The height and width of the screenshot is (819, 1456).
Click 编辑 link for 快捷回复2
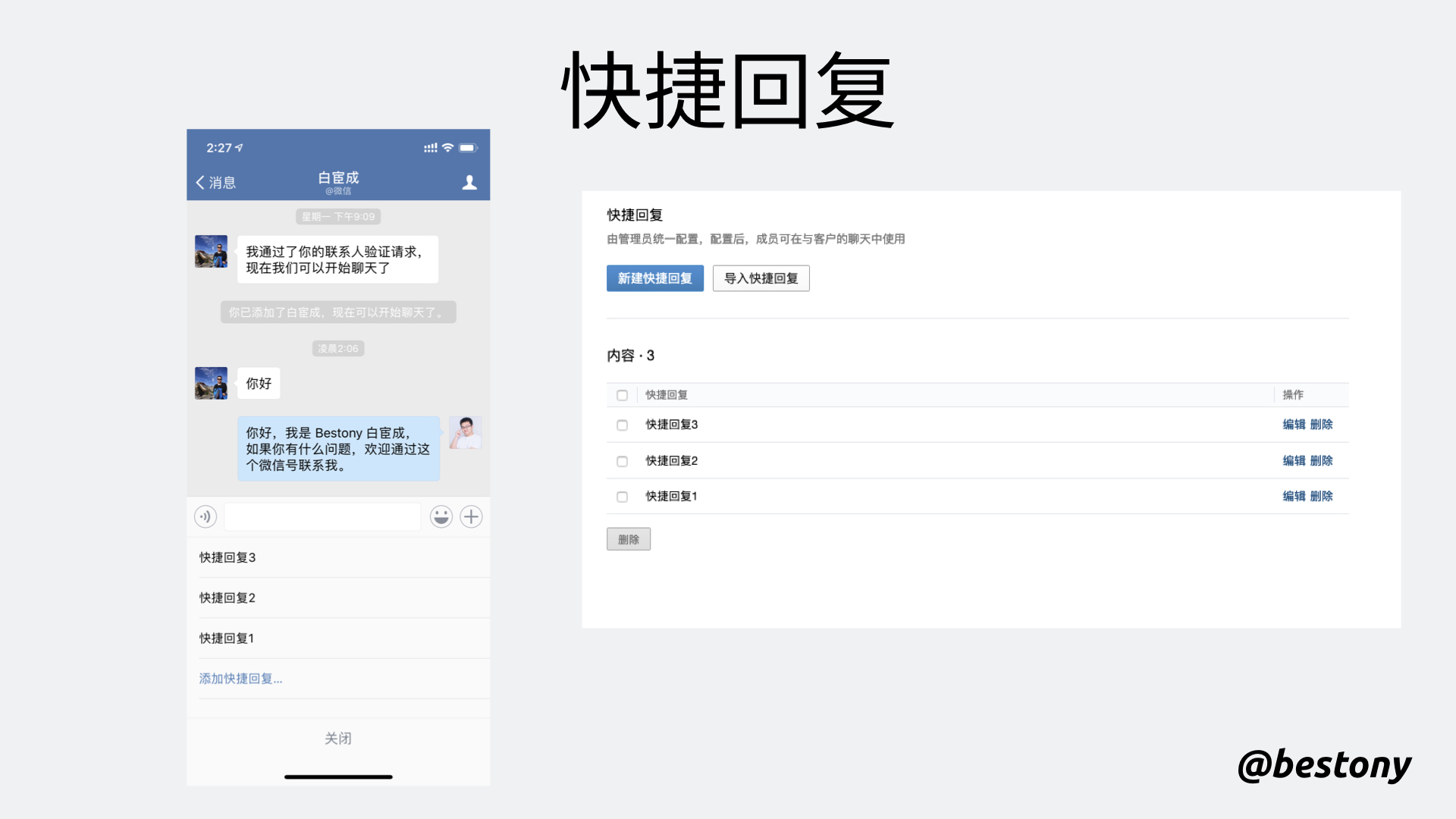(x=1294, y=460)
